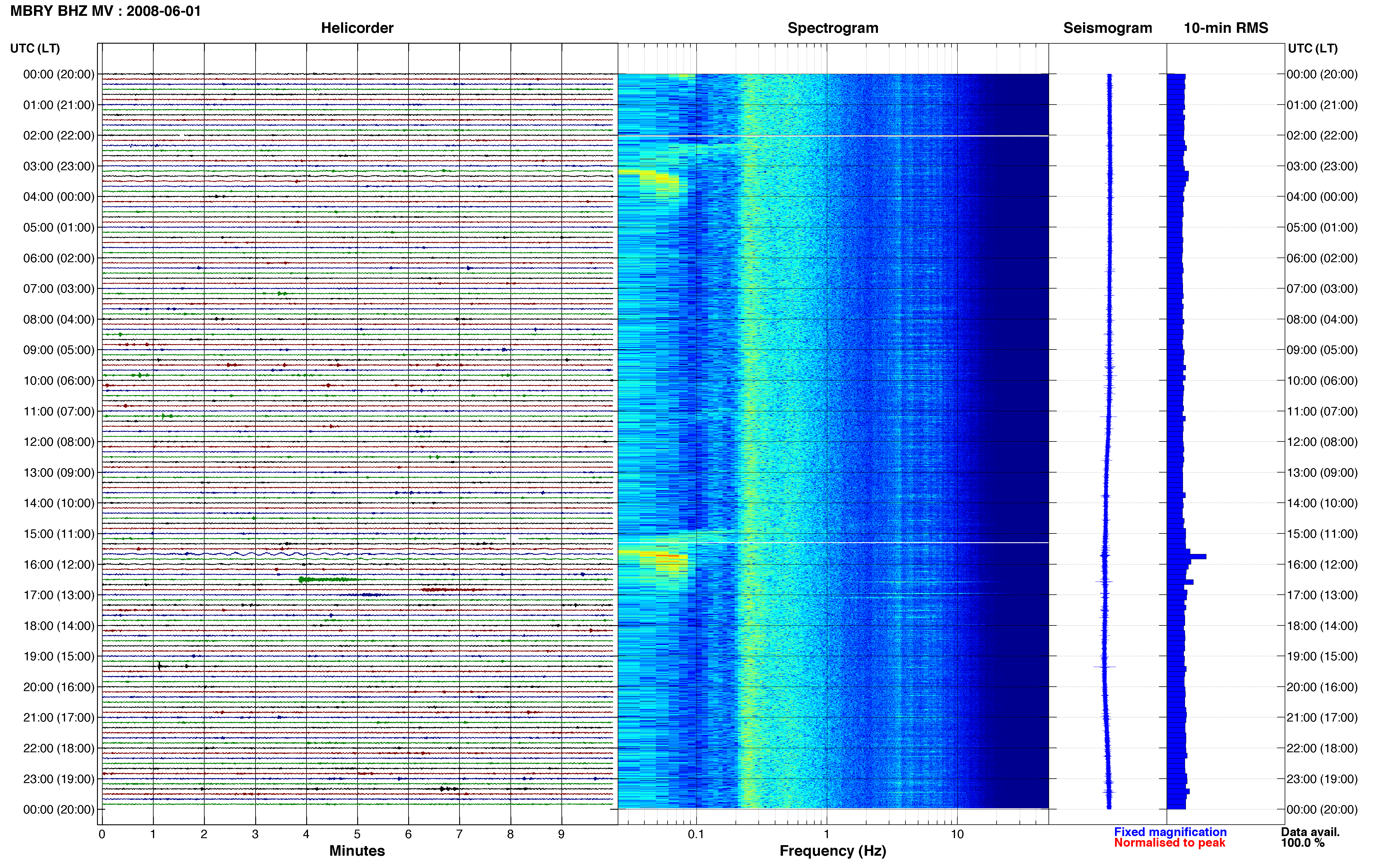The height and width of the screenshot is (868, 1389).
Task: Click frequency tick label '10'
Action: 957,834
